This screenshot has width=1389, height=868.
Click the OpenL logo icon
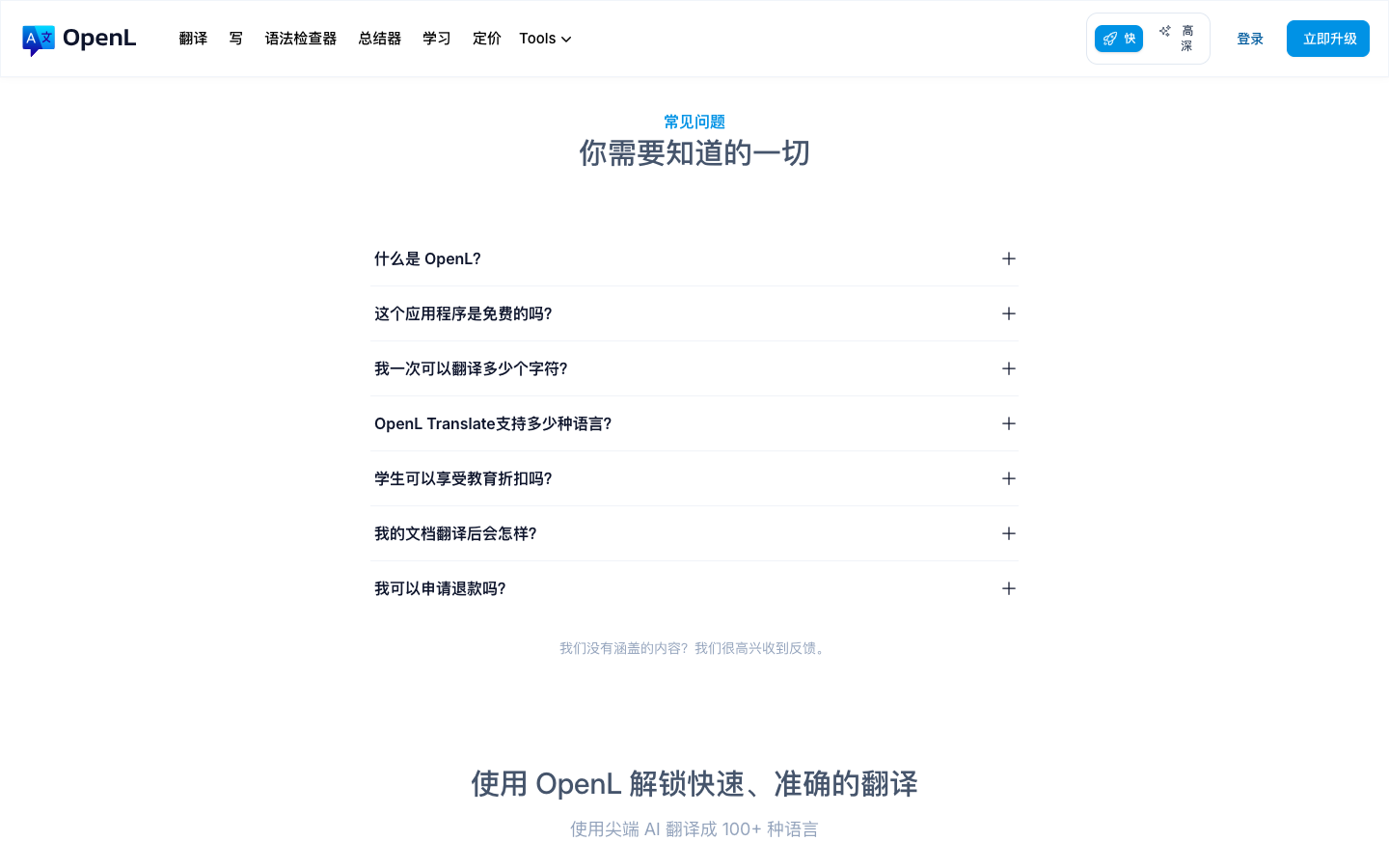pyautogui.click(x=39, y=40)
